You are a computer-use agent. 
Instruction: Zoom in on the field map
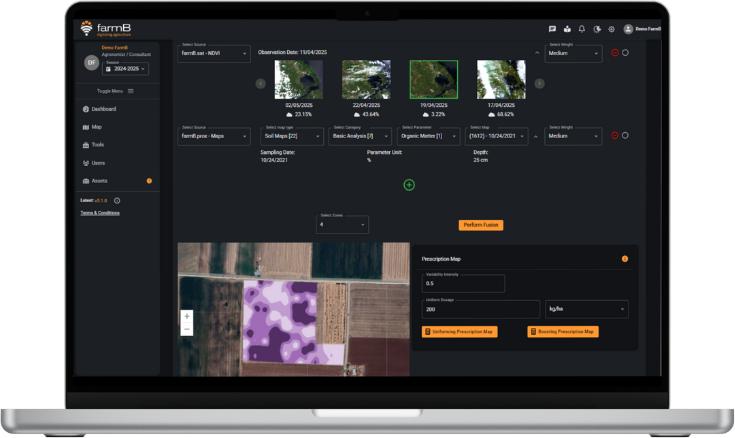(x=187, y=316)
